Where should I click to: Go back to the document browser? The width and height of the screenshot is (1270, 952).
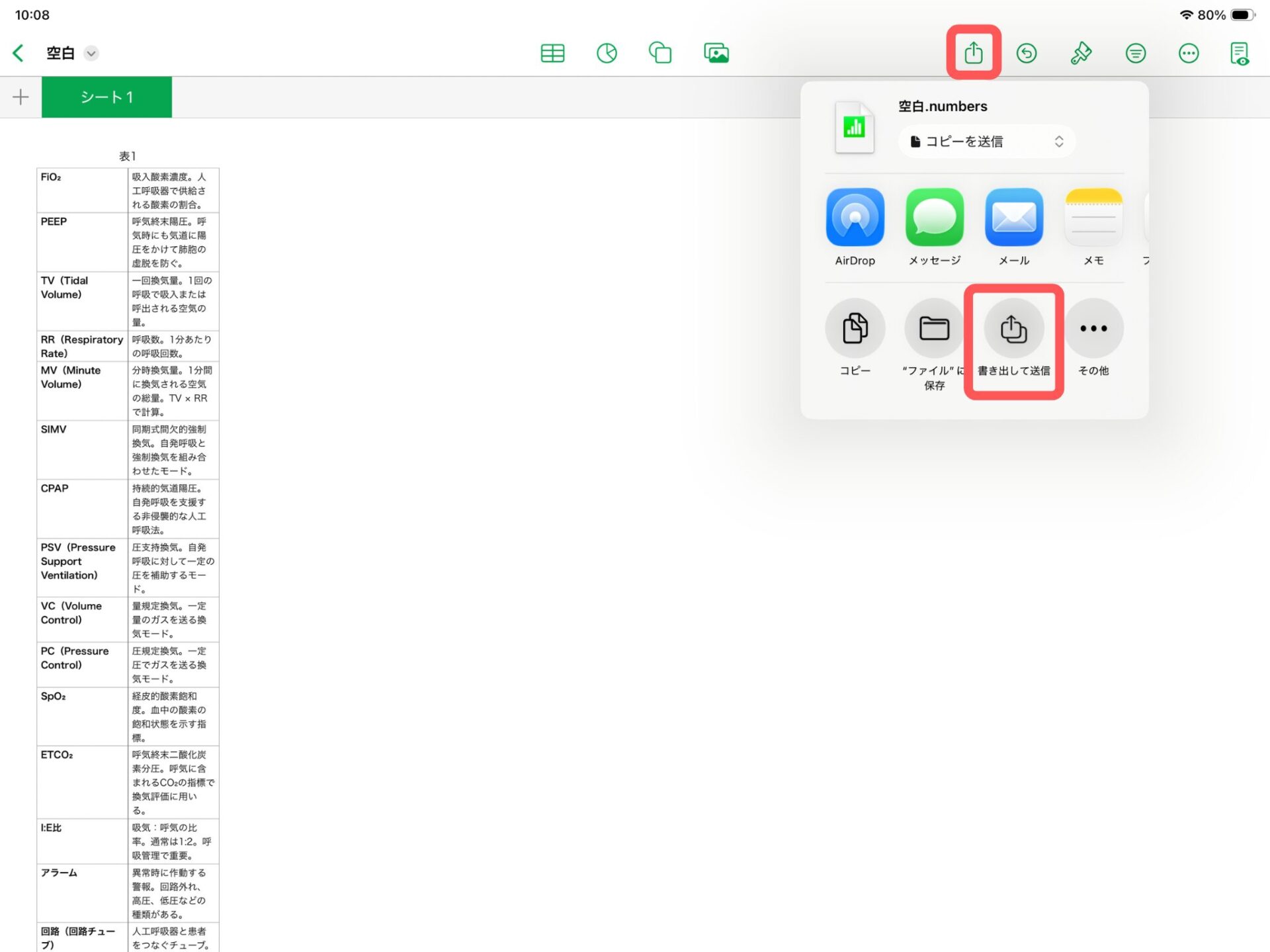[19, 53]
